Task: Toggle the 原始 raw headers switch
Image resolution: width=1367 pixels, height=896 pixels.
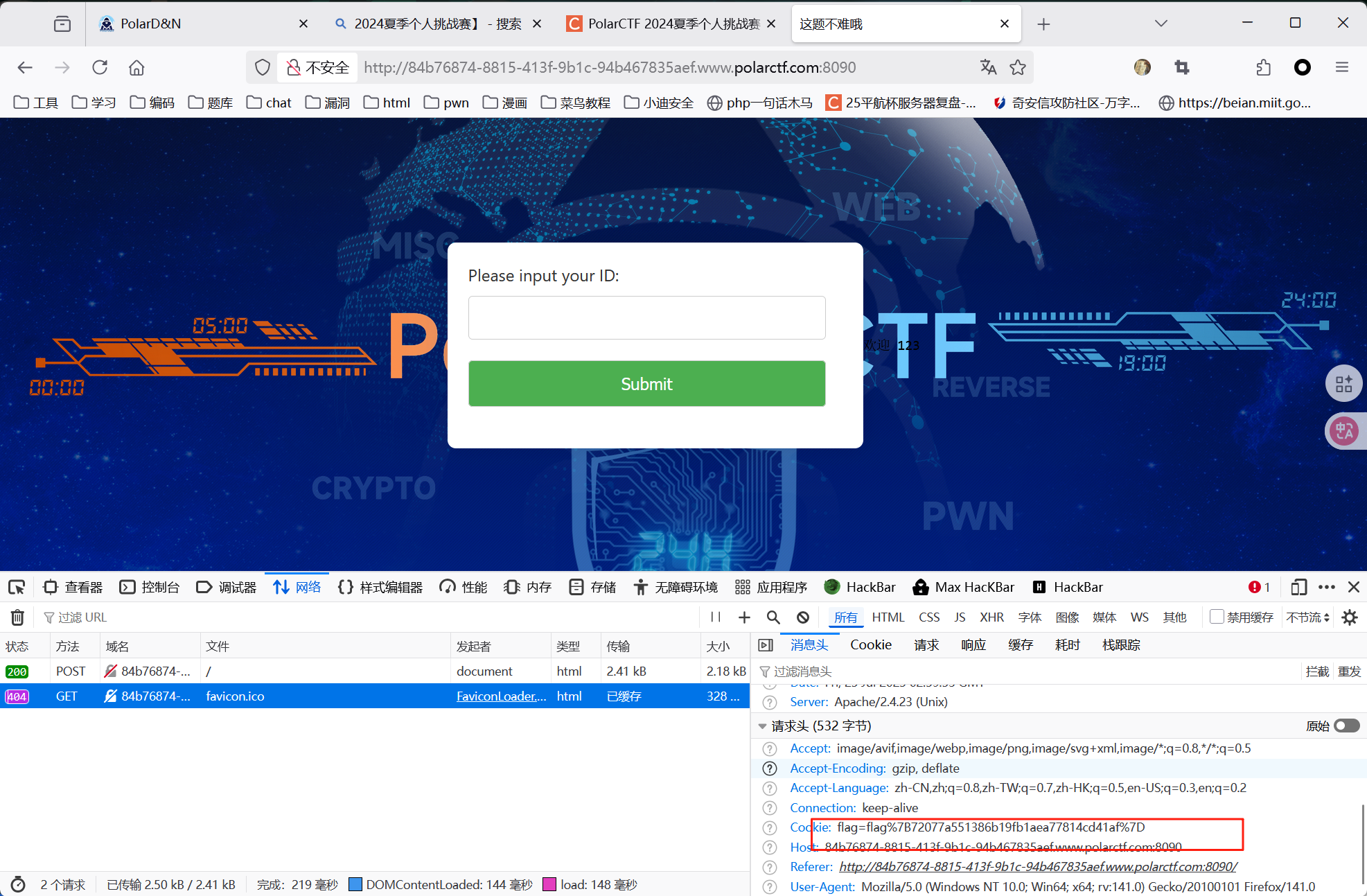Action: click(x=1347, y=726)
